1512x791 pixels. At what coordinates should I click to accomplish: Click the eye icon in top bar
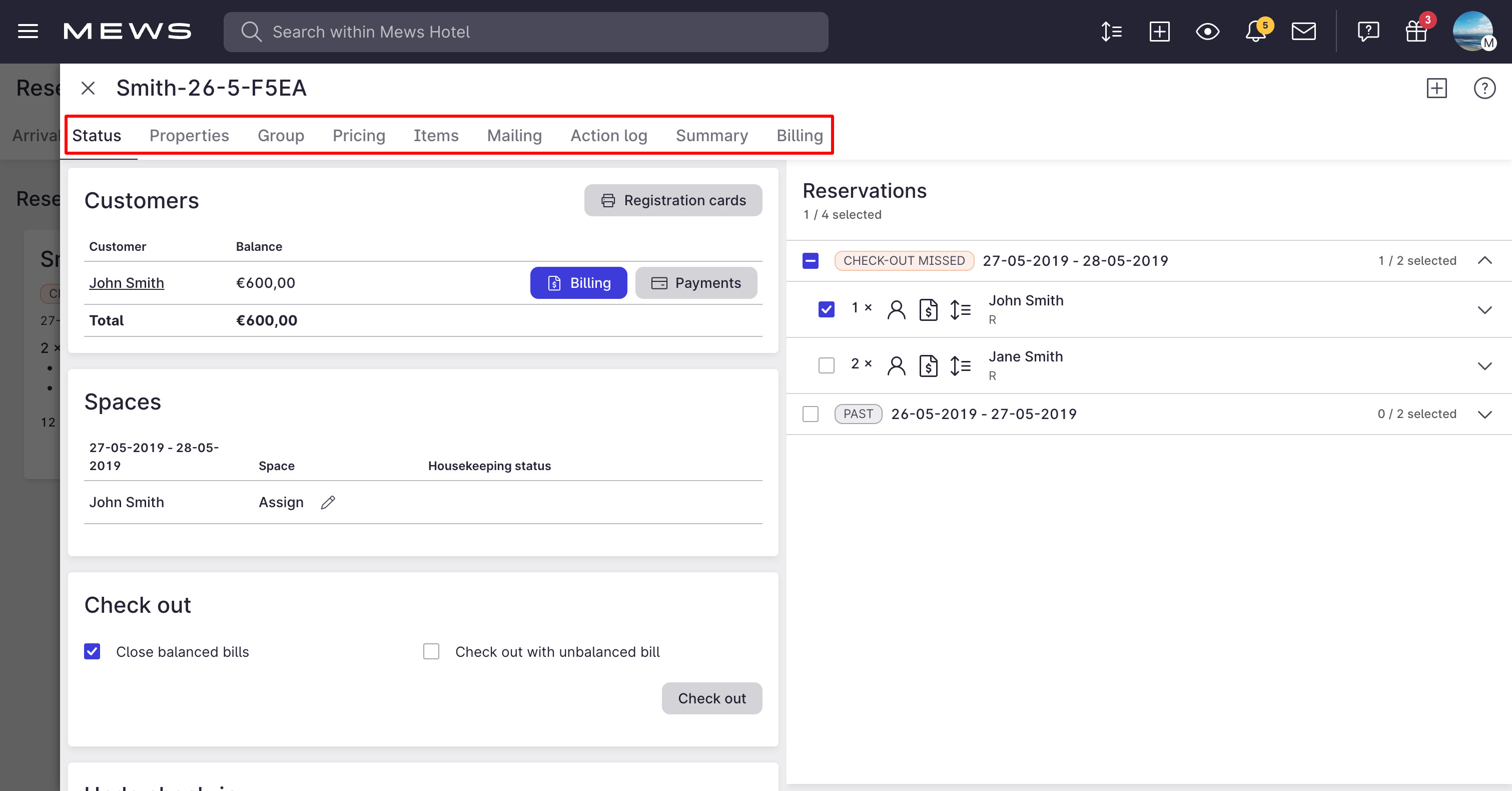[x=1207, y=32]
